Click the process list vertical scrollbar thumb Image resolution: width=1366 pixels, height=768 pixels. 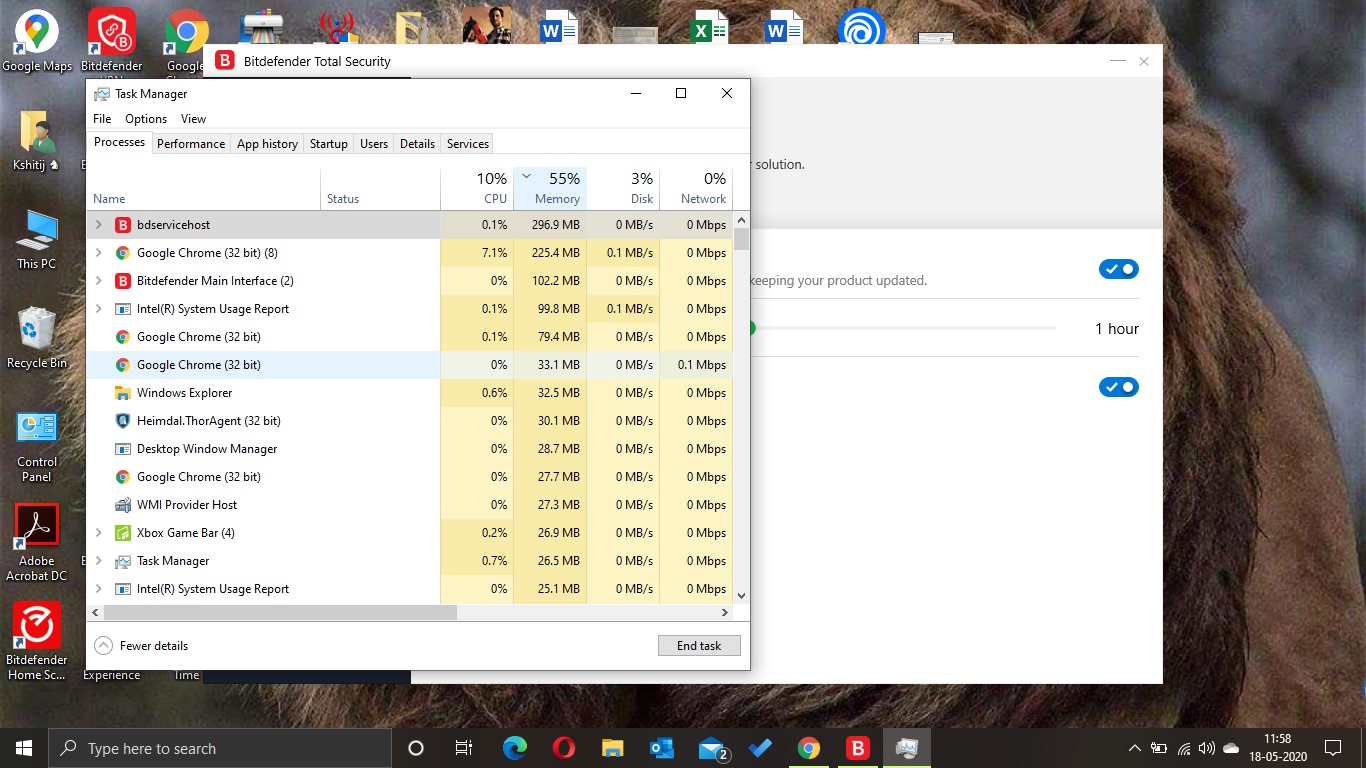pos(741,239)
